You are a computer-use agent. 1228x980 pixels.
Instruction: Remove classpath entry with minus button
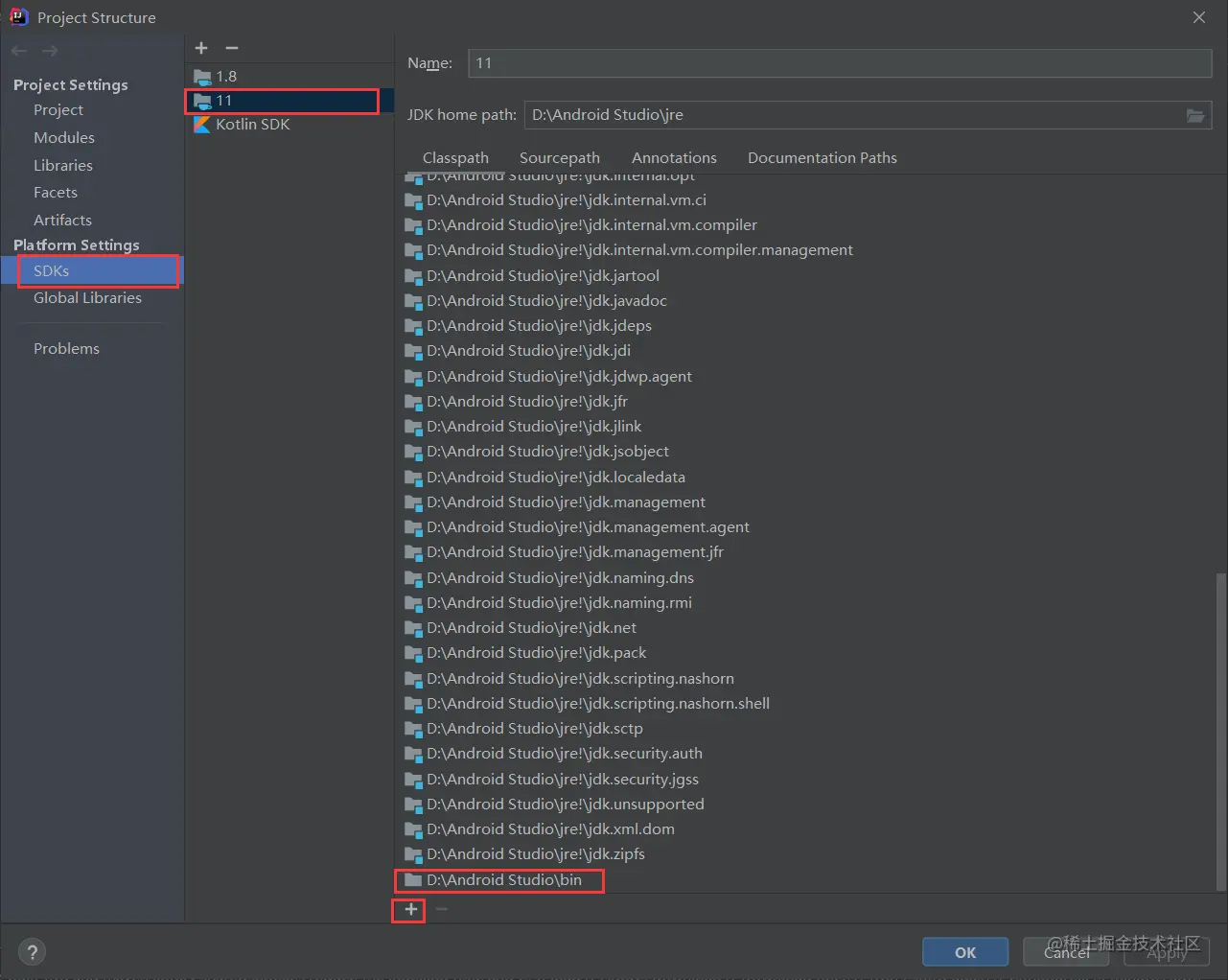(x=442, y=909)
